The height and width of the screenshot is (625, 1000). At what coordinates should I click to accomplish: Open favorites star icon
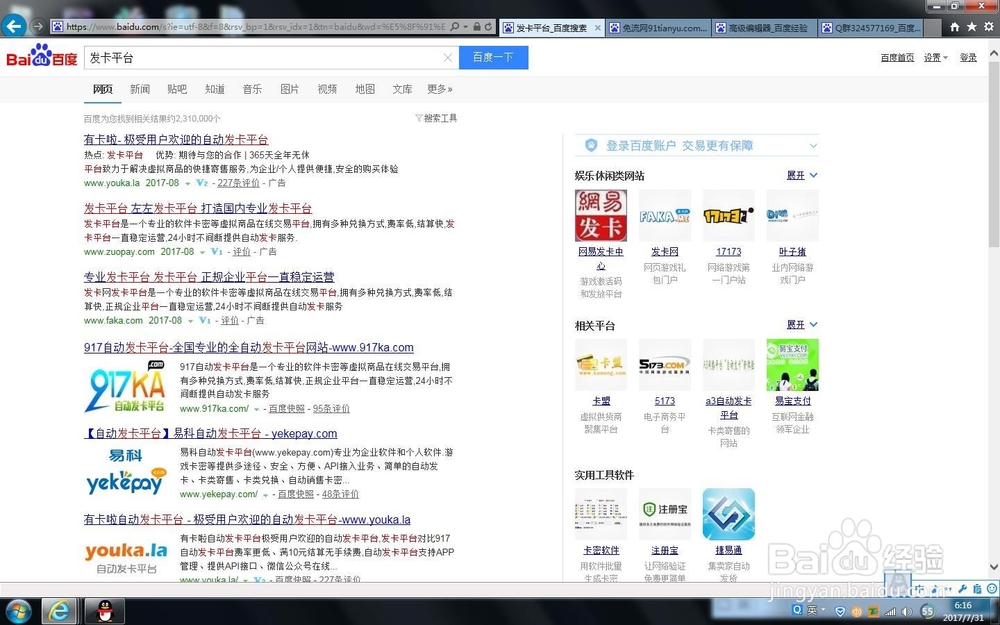click(971, 27)
